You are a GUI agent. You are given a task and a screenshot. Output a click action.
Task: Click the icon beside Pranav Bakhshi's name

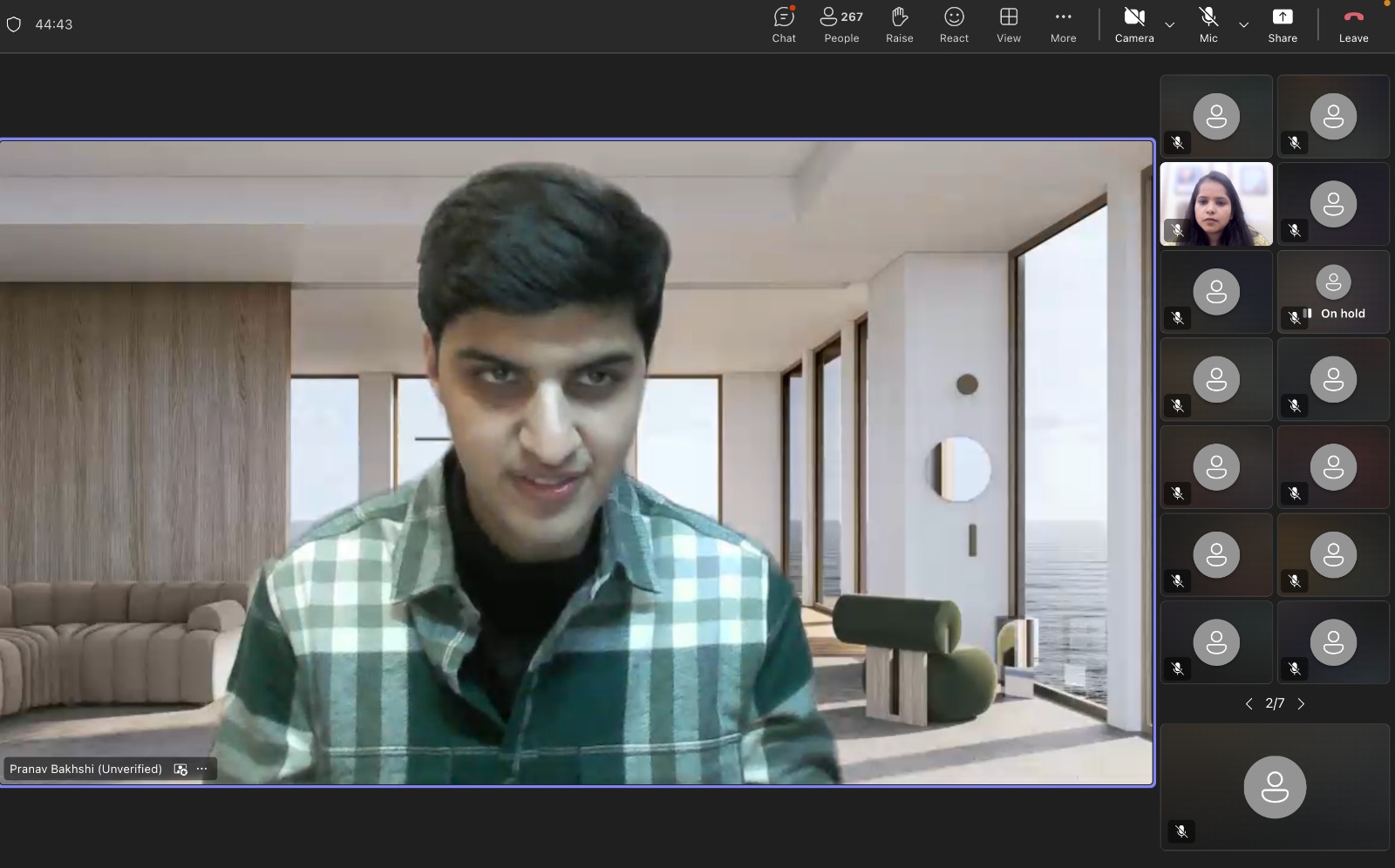click(x=180, y=769)
